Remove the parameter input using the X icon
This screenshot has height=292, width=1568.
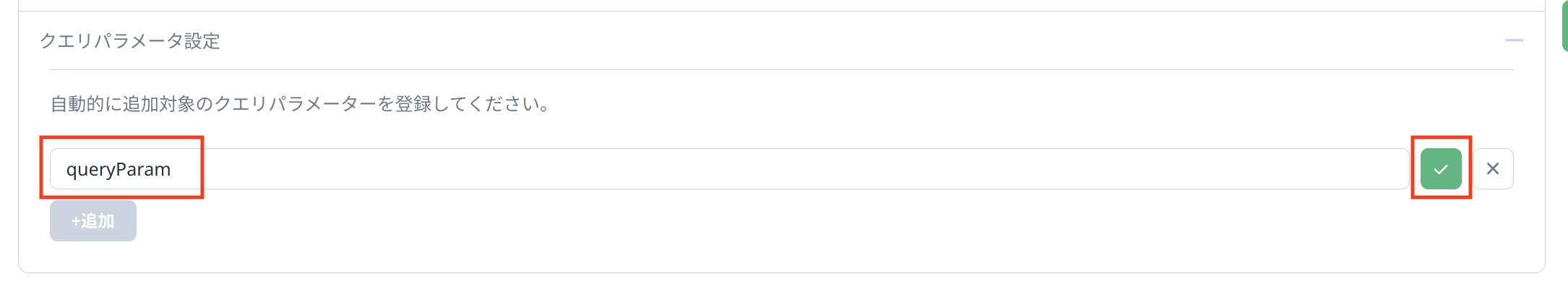click(x=1493, y=169)
